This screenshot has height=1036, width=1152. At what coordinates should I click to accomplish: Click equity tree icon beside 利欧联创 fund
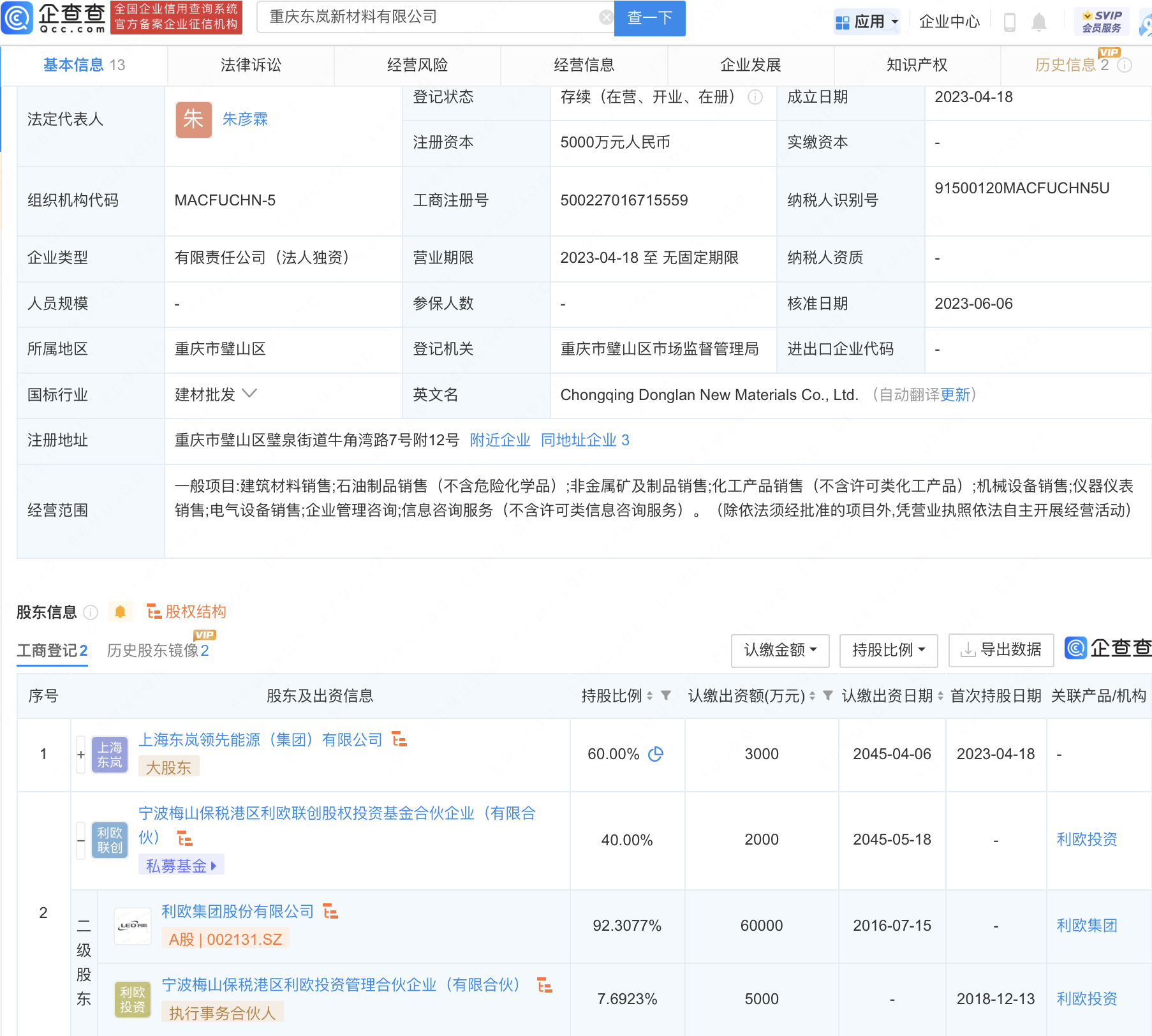click(185, 838)
